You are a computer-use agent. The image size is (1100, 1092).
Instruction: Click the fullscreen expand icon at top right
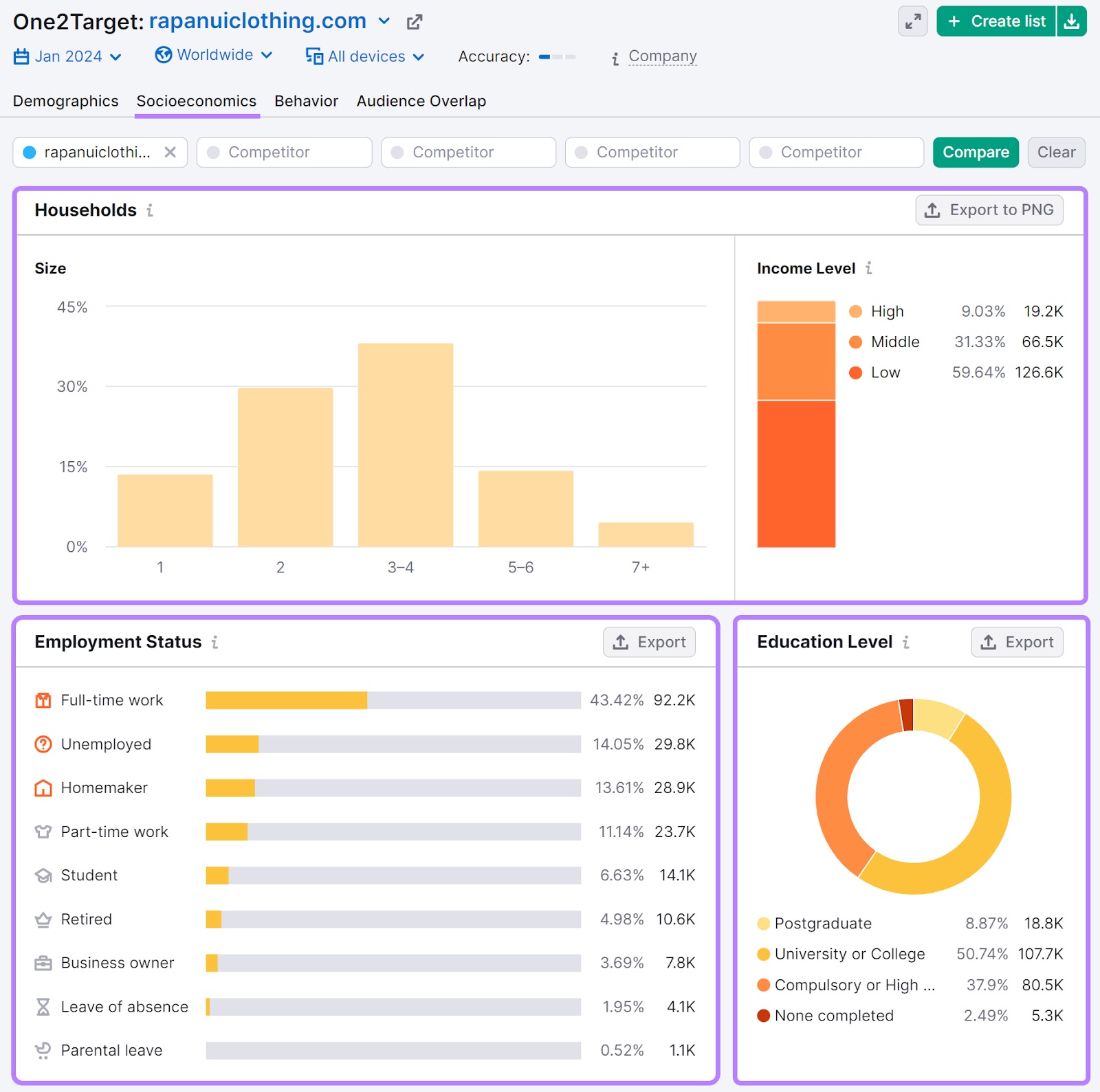[x=912, y=22]
